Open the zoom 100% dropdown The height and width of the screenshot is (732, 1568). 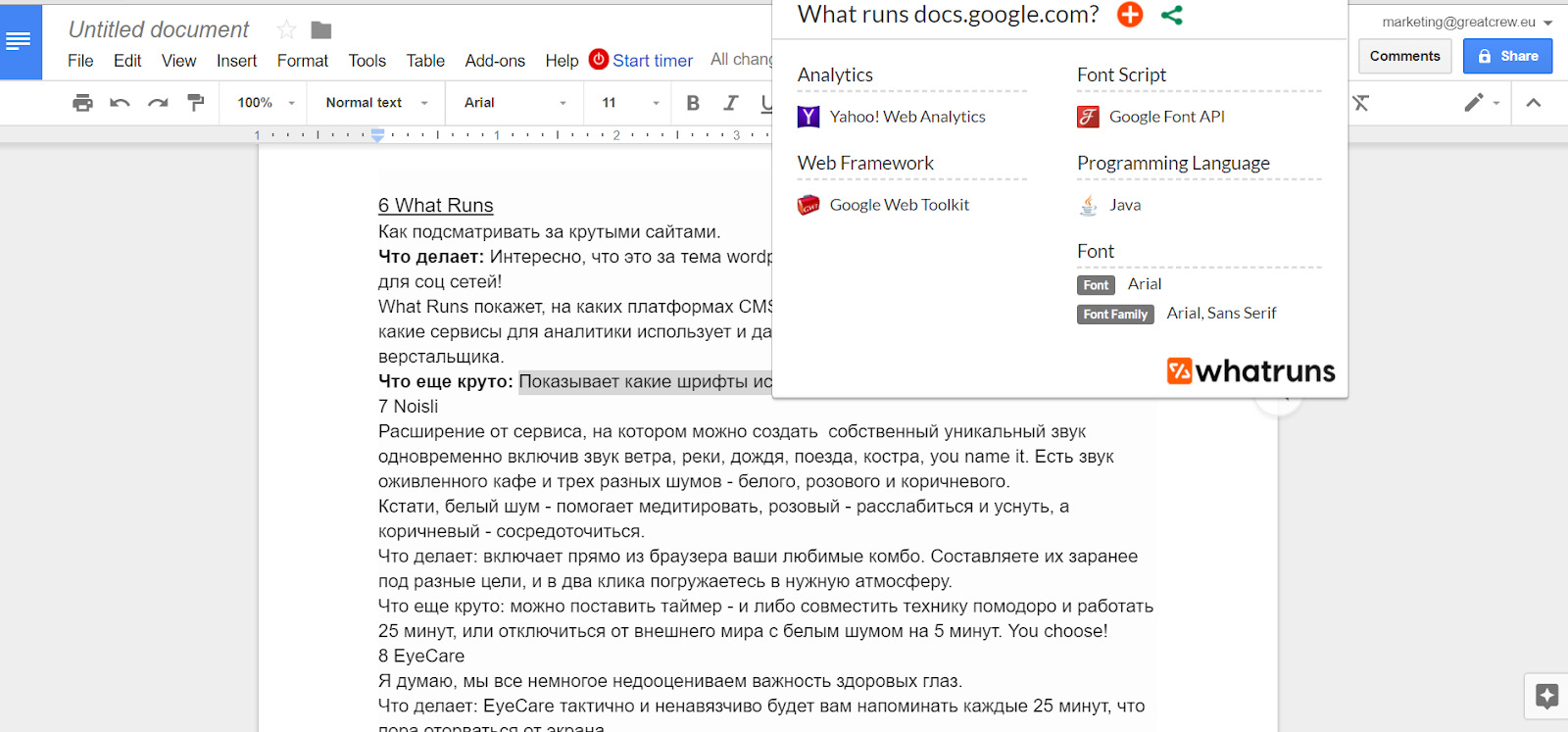click(x=266, y=103)
